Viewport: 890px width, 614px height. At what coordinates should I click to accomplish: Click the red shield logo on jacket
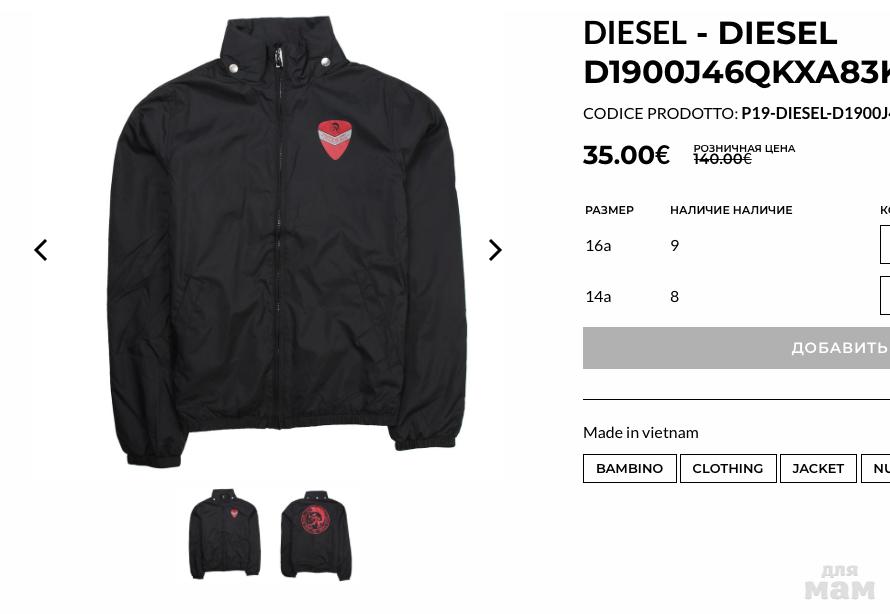pos(334,139)
